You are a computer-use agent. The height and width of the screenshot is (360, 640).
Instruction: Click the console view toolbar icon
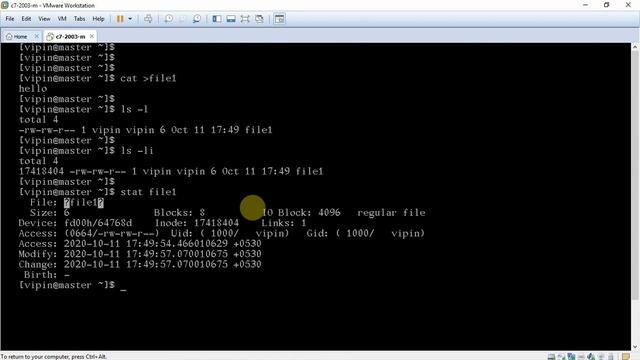click(280, 19)
